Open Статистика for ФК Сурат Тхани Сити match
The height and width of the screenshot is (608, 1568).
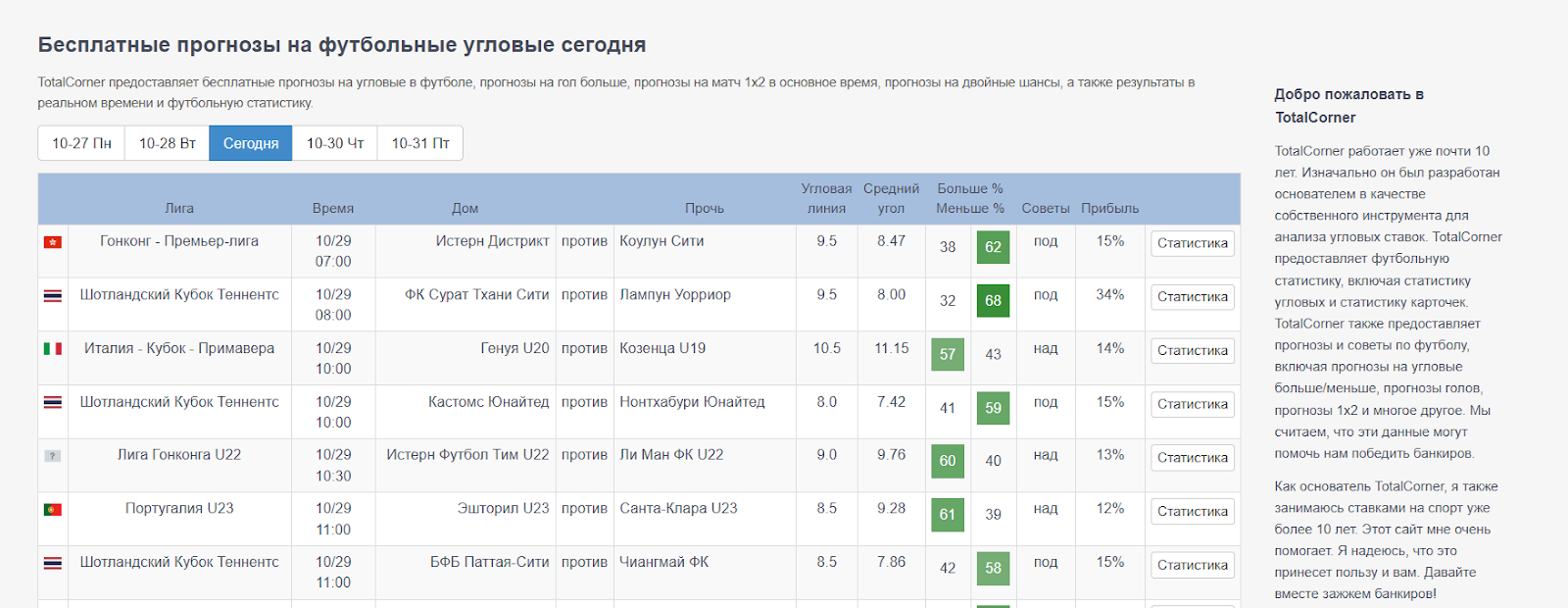(1192, 297)
